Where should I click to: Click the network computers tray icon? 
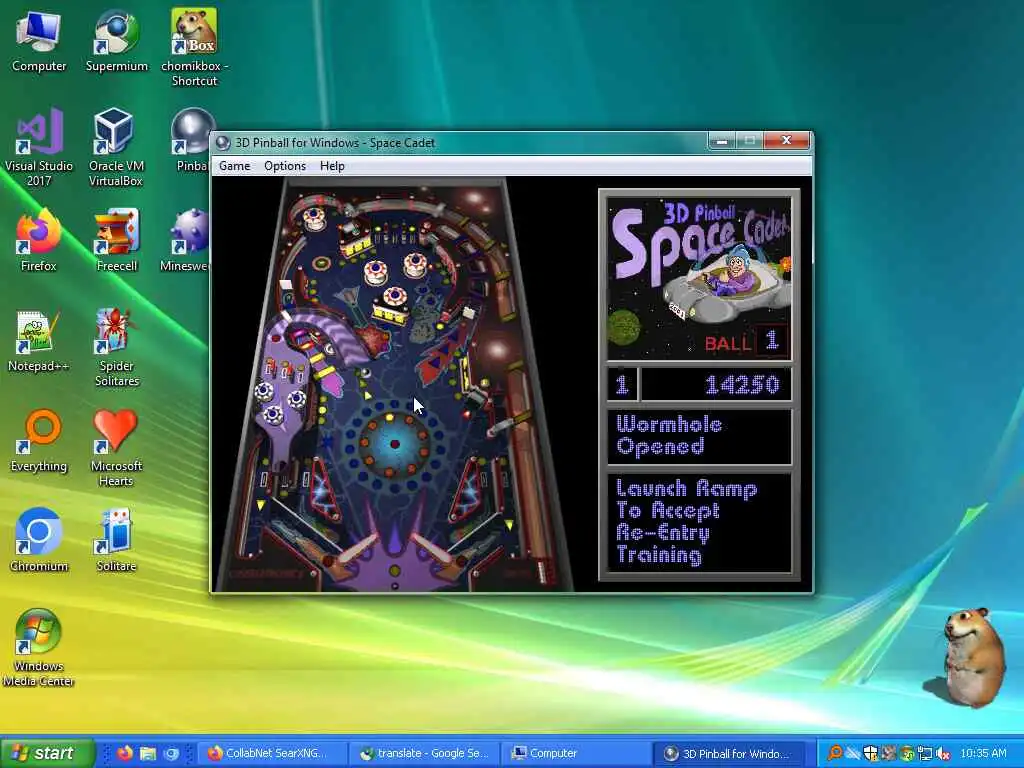coord(925,753)
